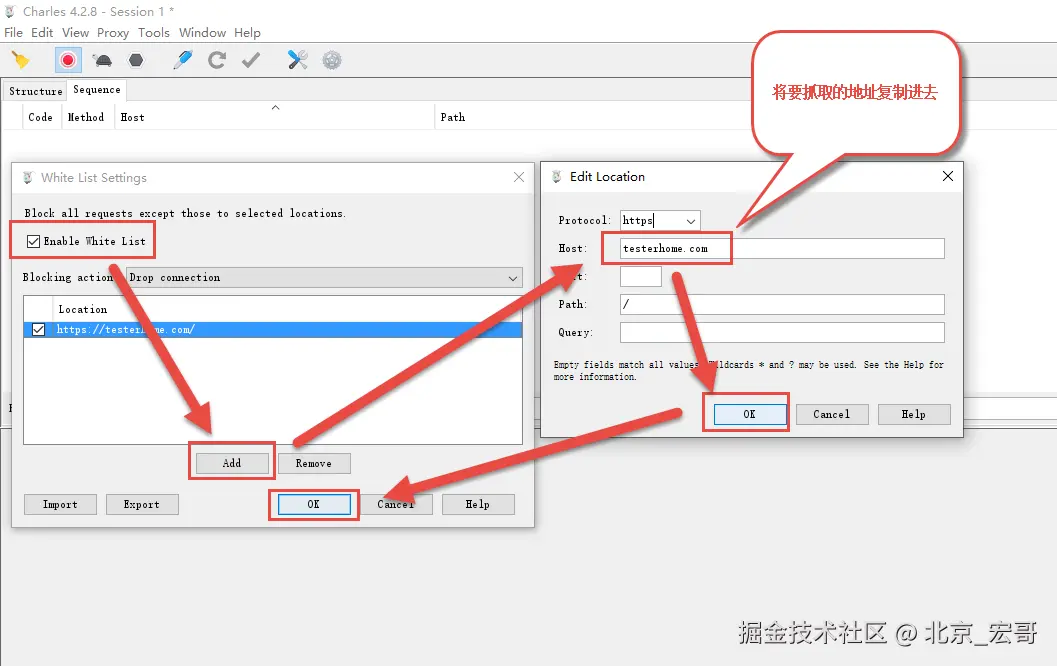Viewport: 1057px width, 666px height.
Task: Sort by the Host column header
Action: click(x=274, y=117)
